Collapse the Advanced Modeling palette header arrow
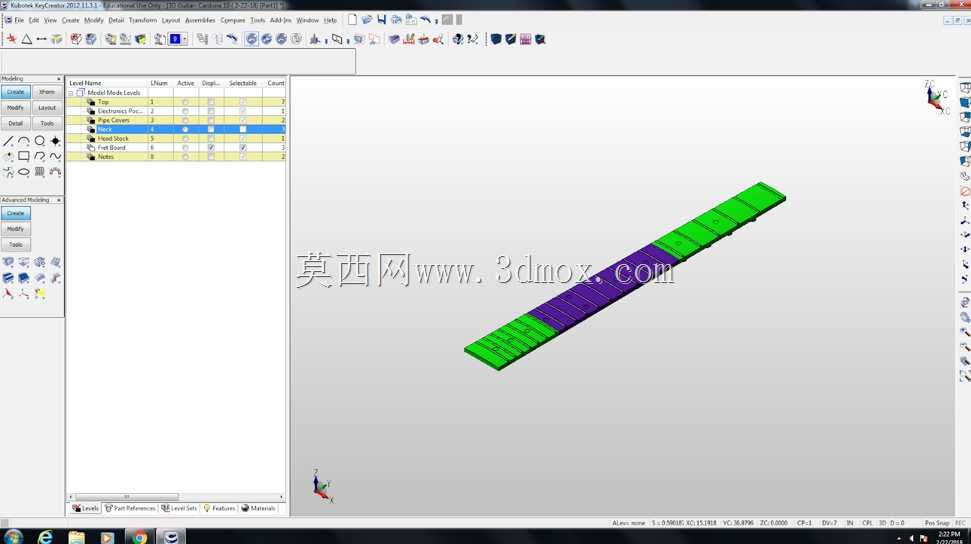 (59, 200)
